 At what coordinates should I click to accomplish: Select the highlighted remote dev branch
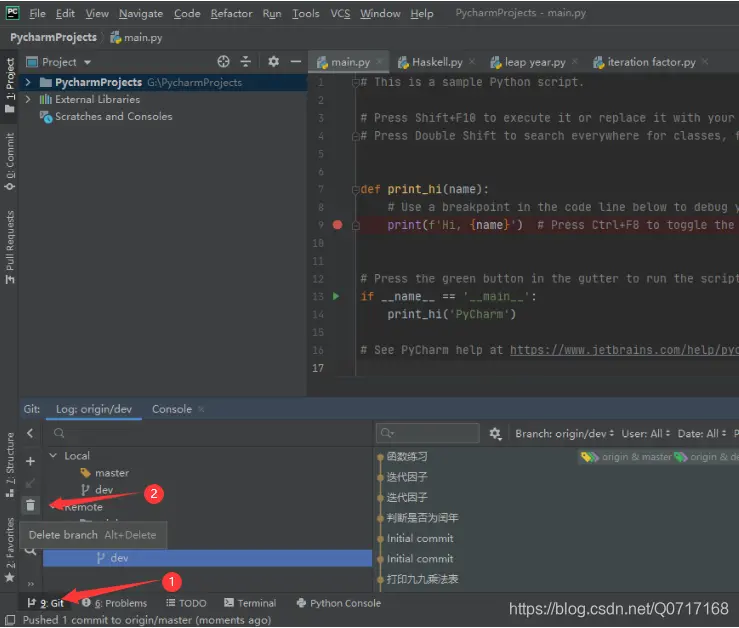[x=207, y=558]
